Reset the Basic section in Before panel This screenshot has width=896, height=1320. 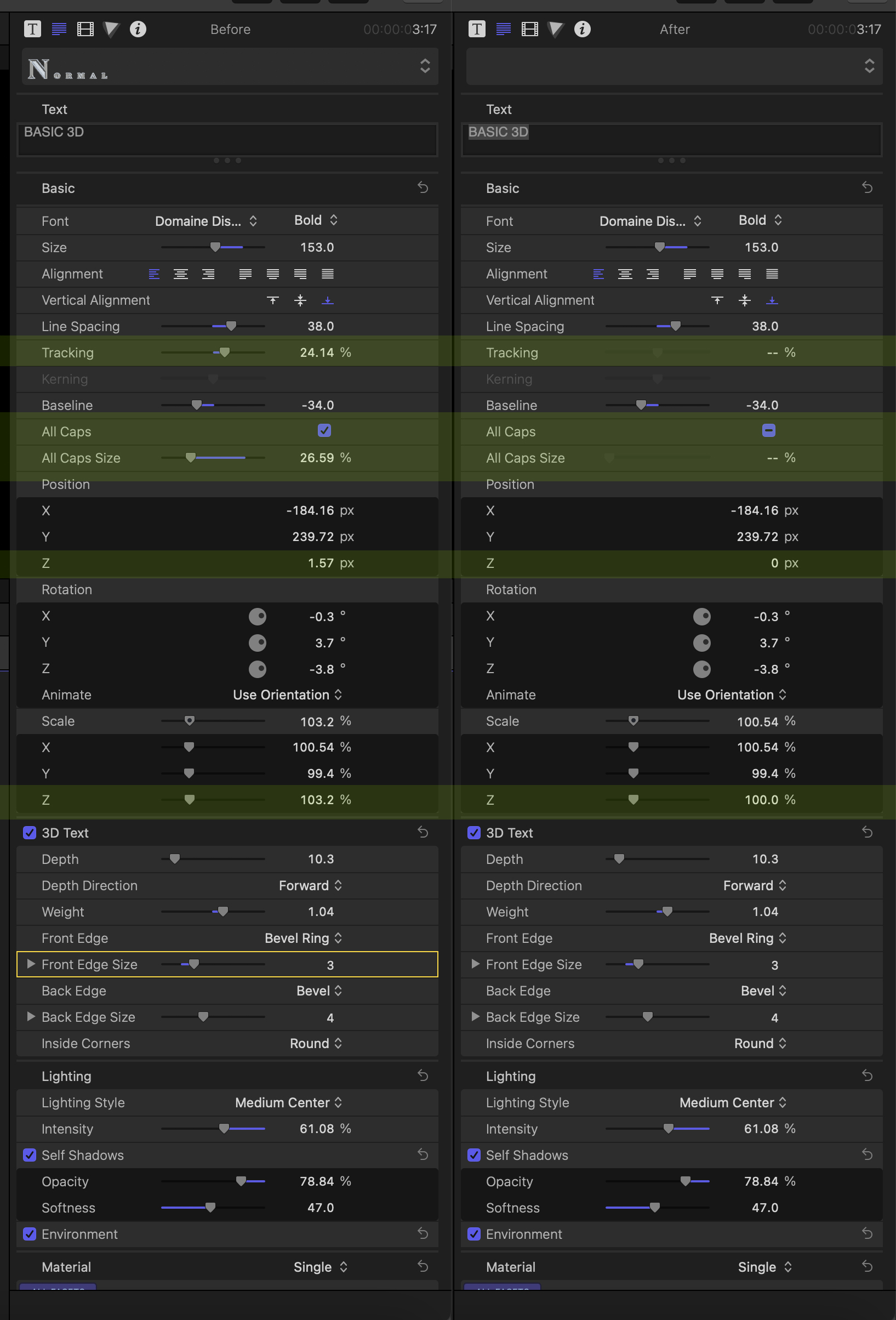coord(423,187)
